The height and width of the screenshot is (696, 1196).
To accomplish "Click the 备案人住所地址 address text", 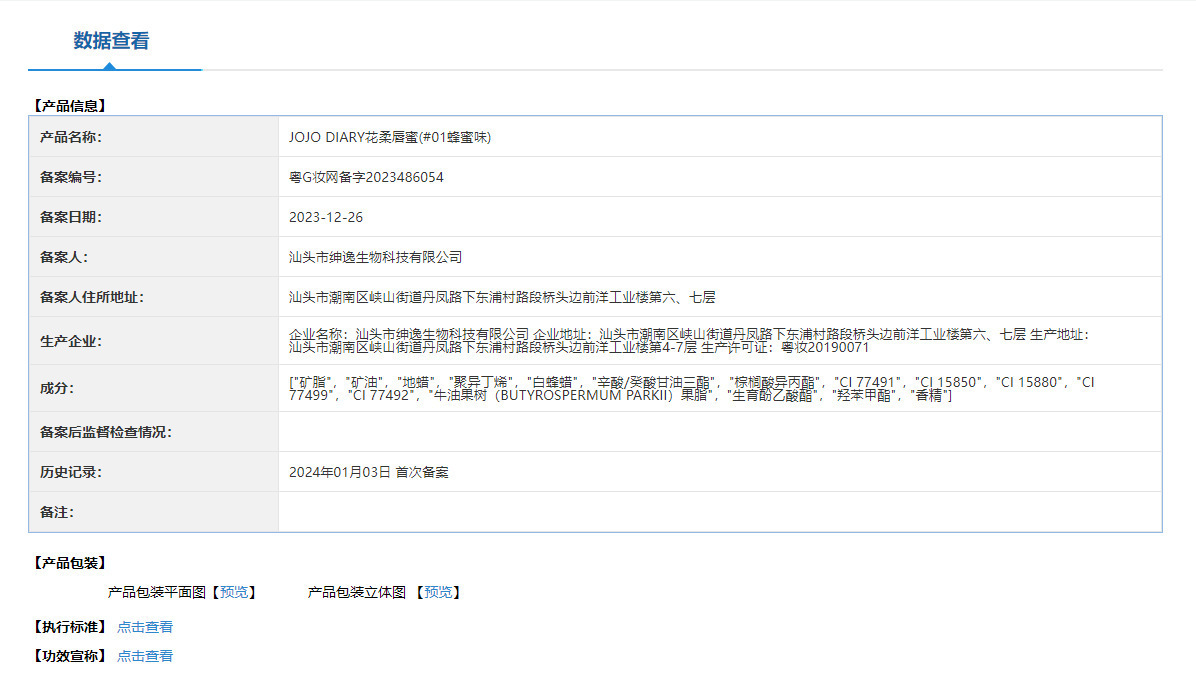I will pos(502,298).
